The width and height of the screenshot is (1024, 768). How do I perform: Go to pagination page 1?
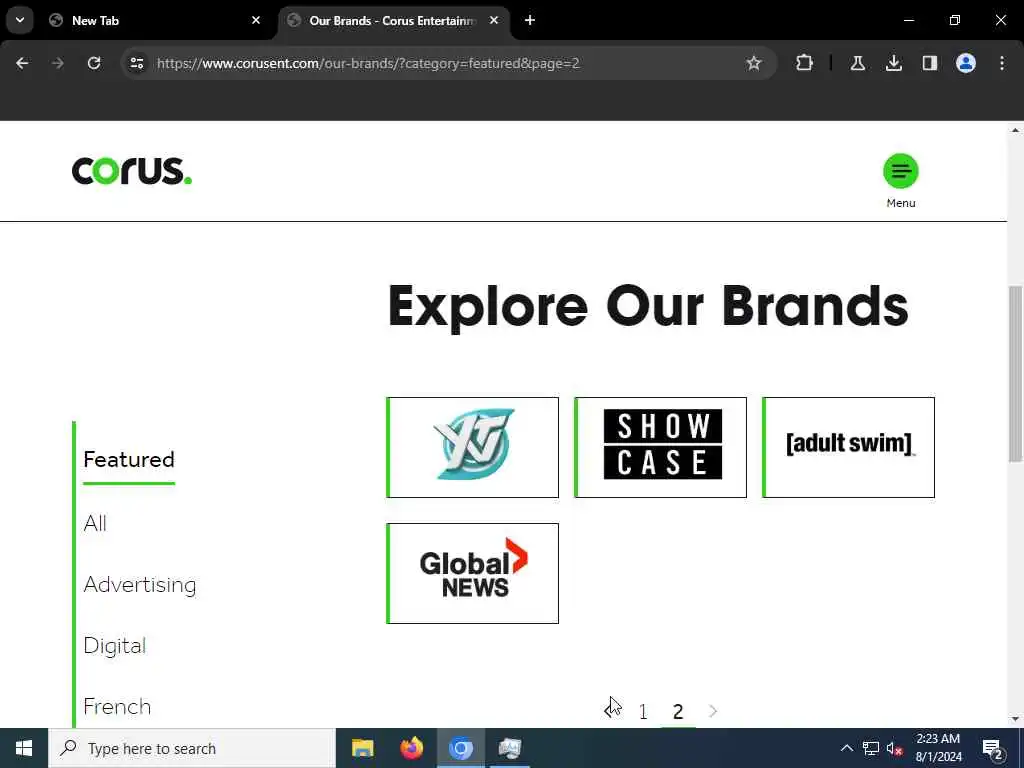click(643, 711)
